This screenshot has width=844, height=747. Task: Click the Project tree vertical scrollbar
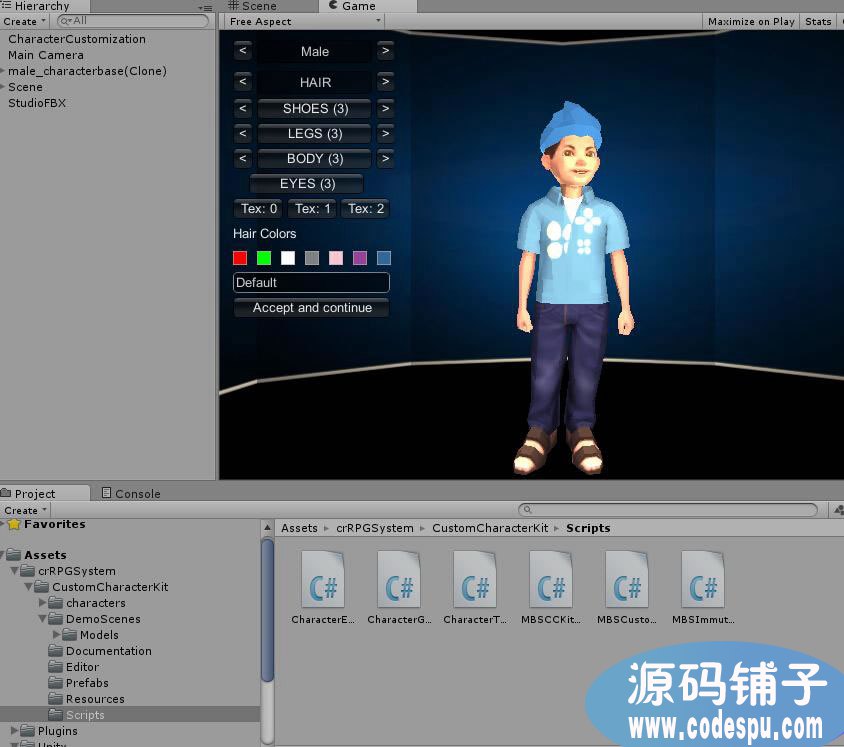click(x=267, y=611)
